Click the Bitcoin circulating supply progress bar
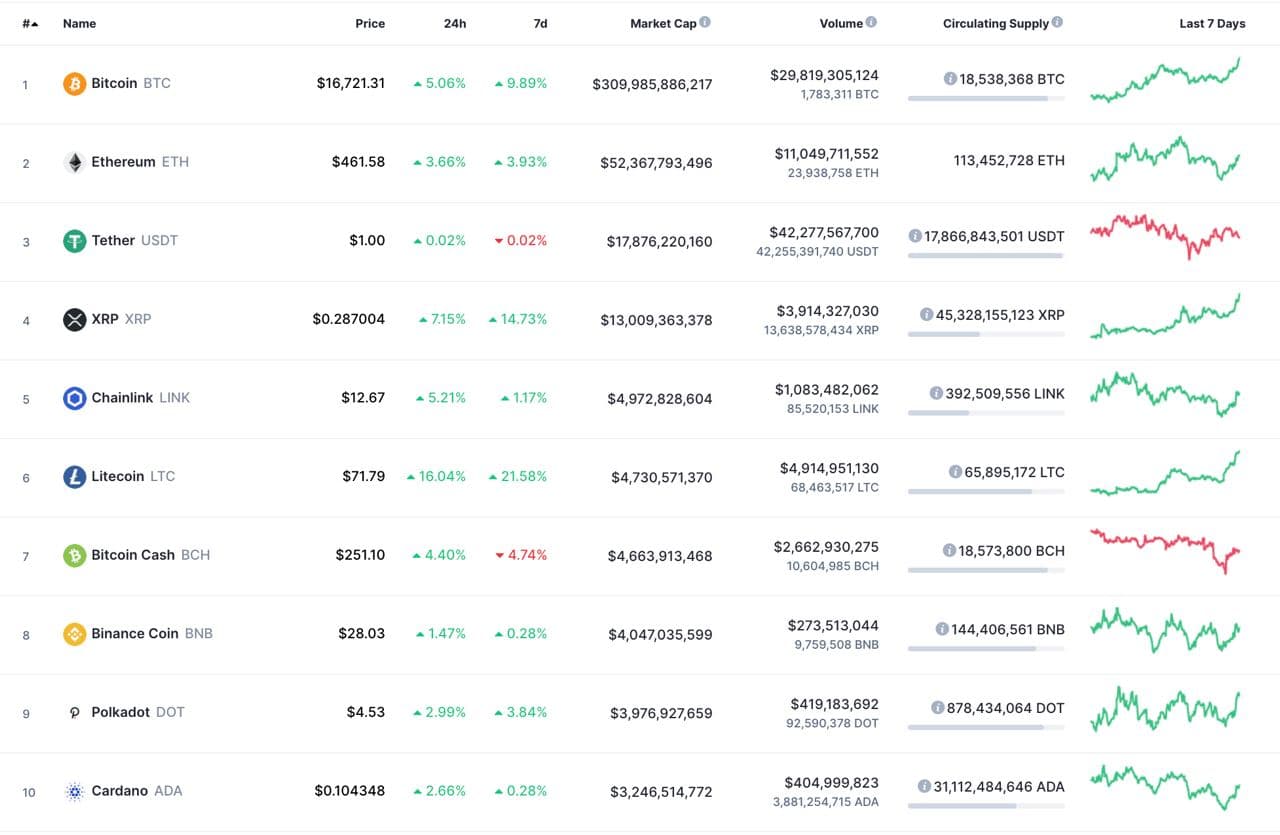1280x835 pixels. [986, 98]
